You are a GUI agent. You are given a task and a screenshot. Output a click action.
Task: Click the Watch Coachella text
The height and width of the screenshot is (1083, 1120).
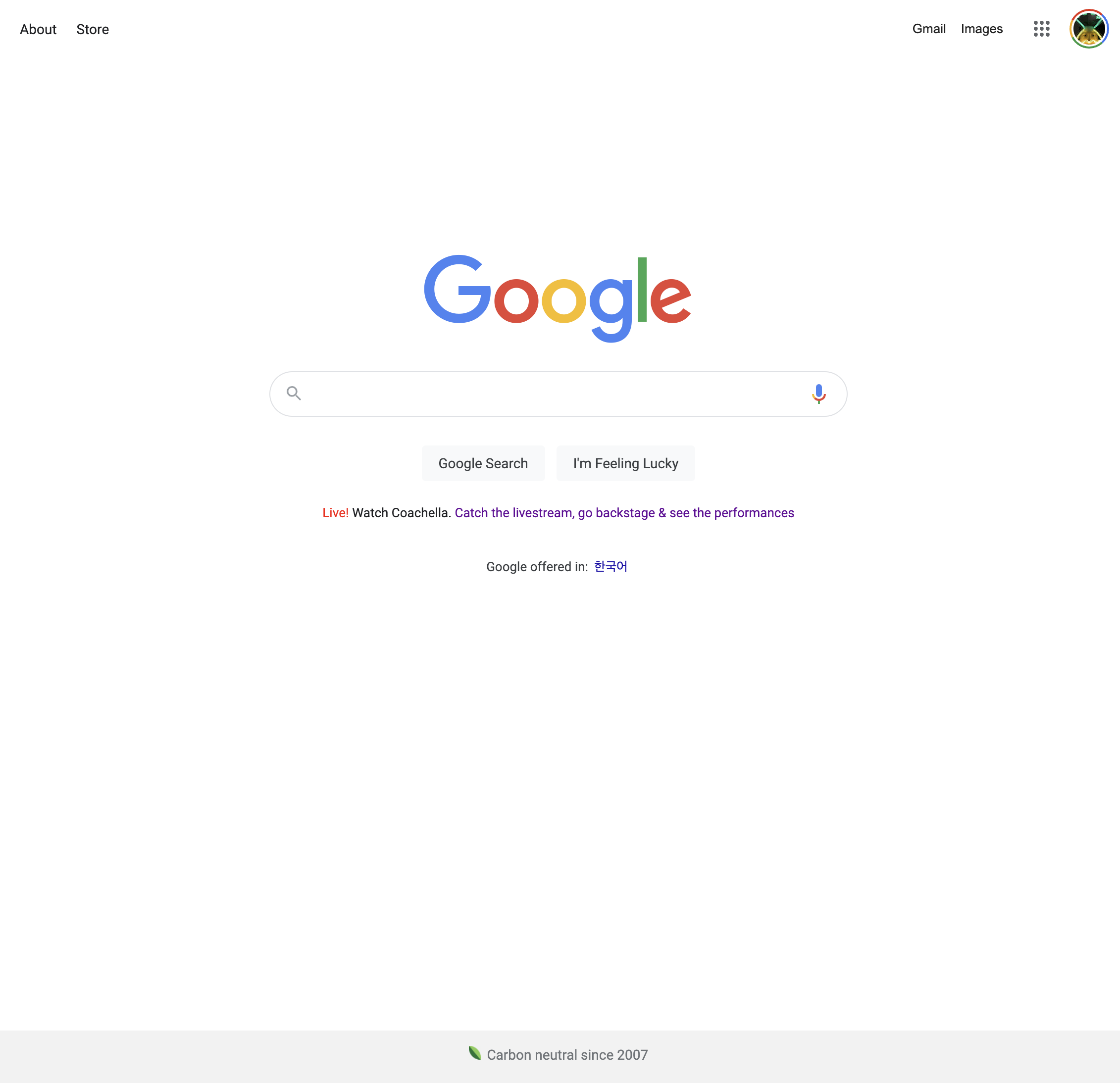[402, 513]
